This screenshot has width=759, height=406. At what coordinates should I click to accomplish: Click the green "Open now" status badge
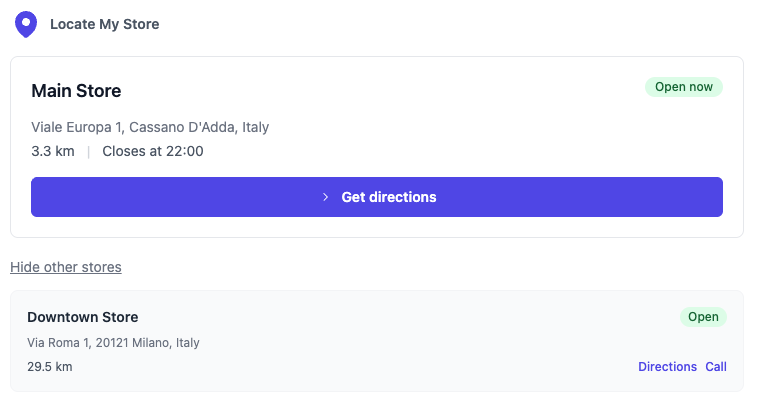tap(684, 87)
